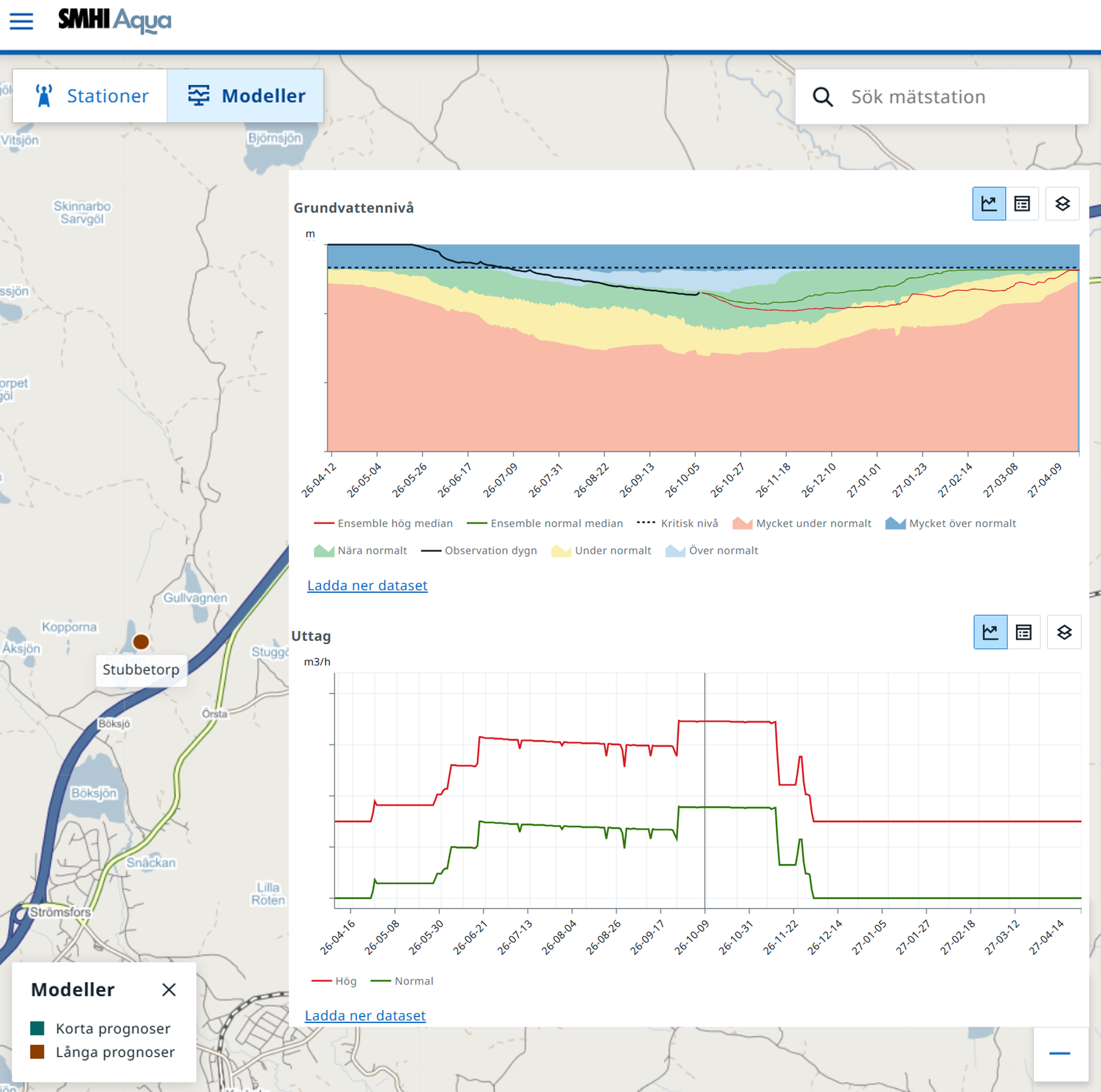
Task: Open the hamburger menu
Action: 22,22
